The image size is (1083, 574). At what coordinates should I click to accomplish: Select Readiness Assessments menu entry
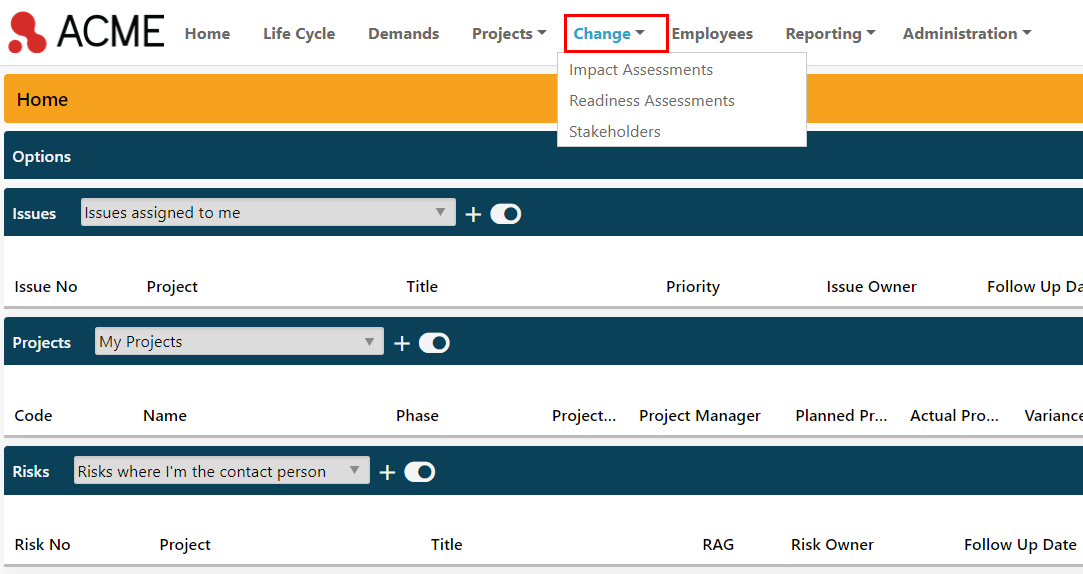click(651, 101)
